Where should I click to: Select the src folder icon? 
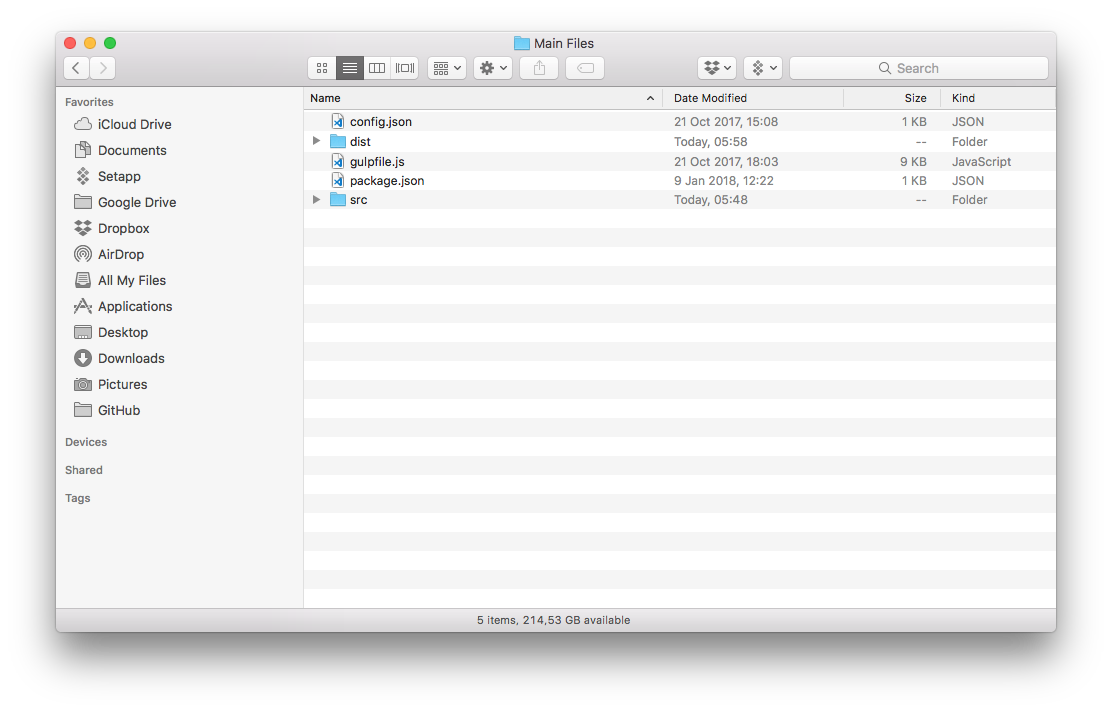point(338,199)
